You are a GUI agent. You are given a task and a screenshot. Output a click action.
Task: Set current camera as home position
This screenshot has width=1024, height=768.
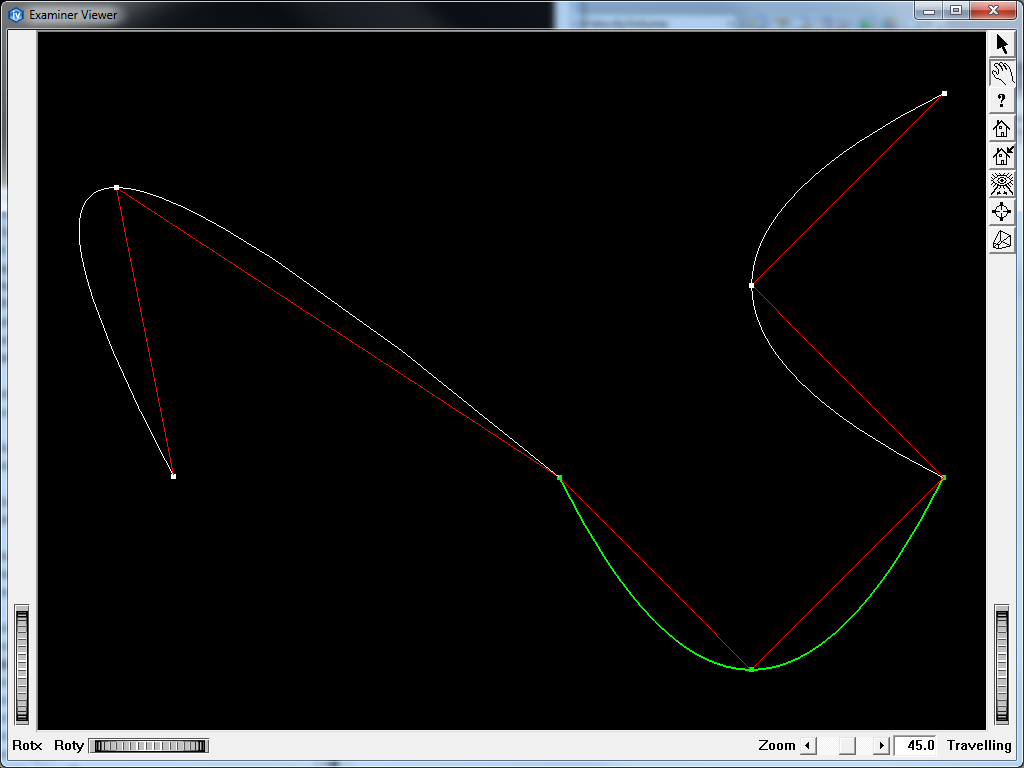pyautogui.click(x=1001, y=155)
